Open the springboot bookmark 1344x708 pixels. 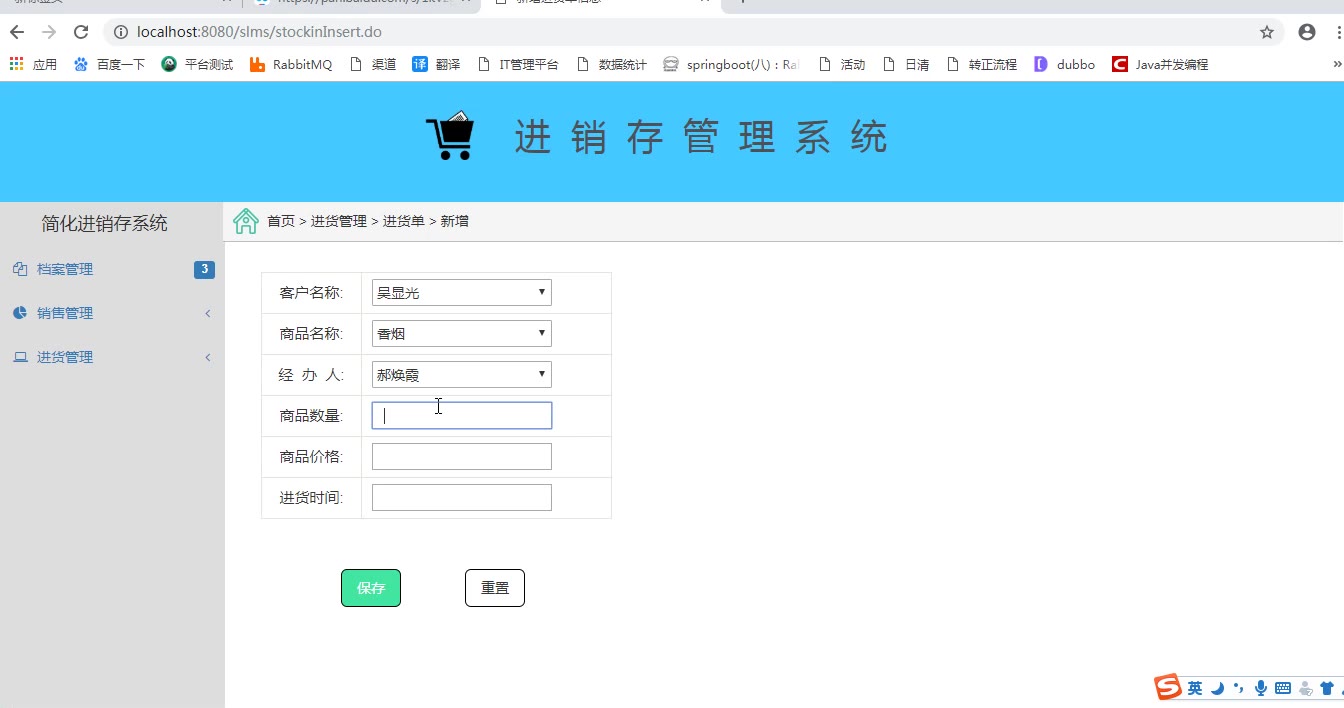tap(731, 64)
